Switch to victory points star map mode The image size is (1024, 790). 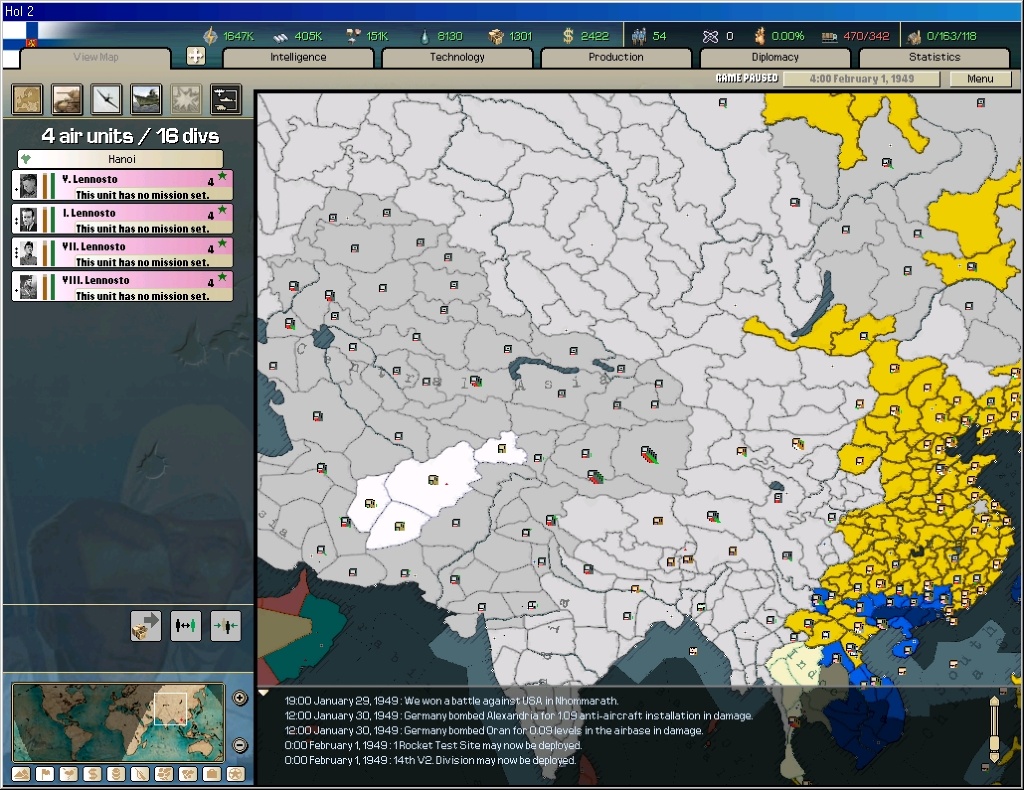coord(236,774)
